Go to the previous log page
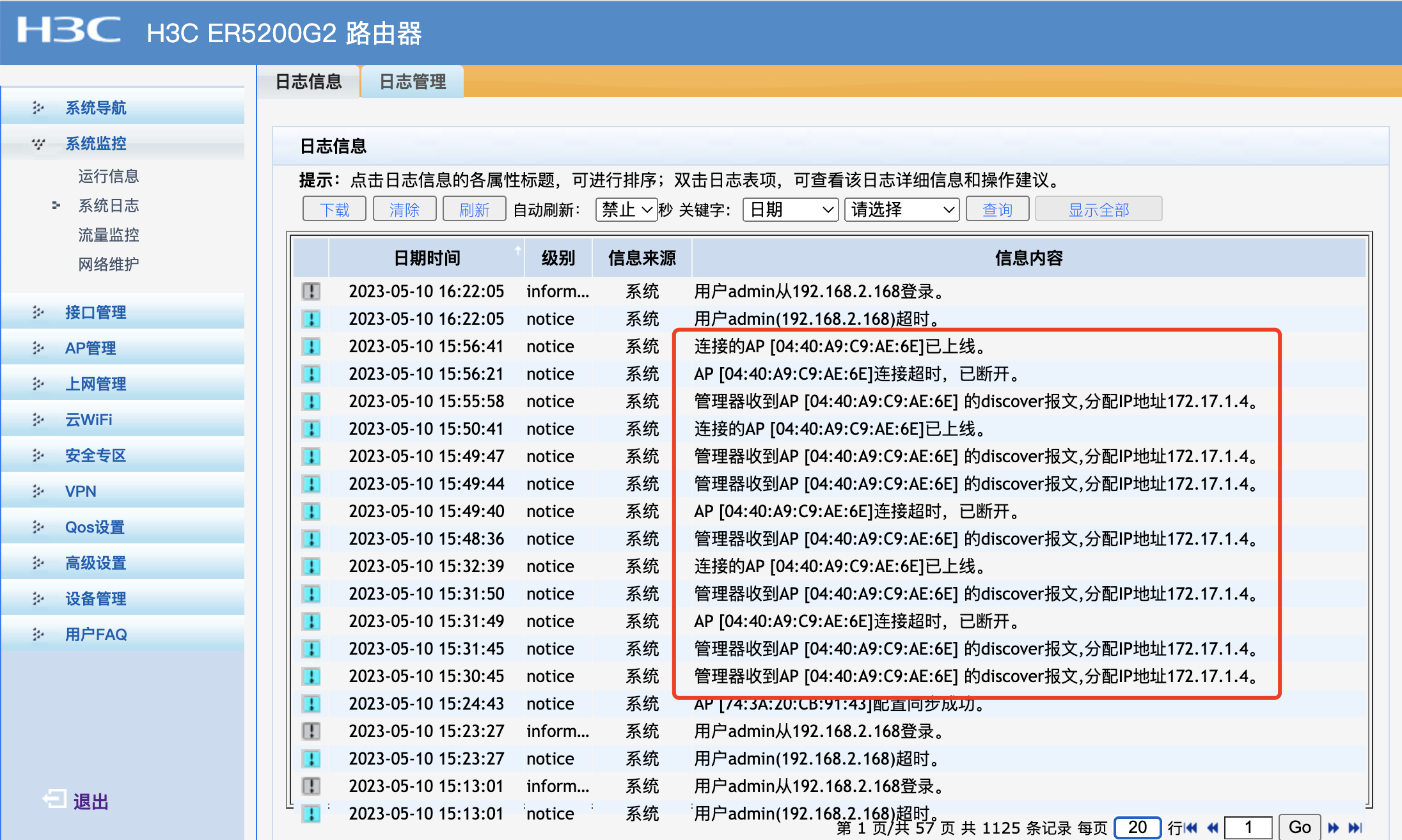The height and width of the screenshot is (840, 1402). coord(1212,828)
